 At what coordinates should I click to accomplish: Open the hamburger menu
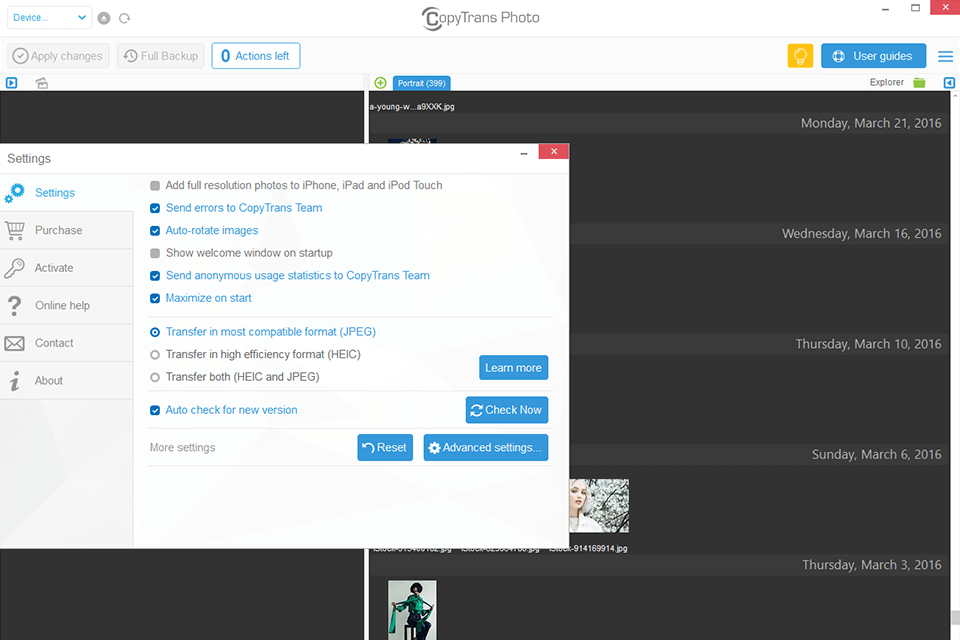[945, 56]
